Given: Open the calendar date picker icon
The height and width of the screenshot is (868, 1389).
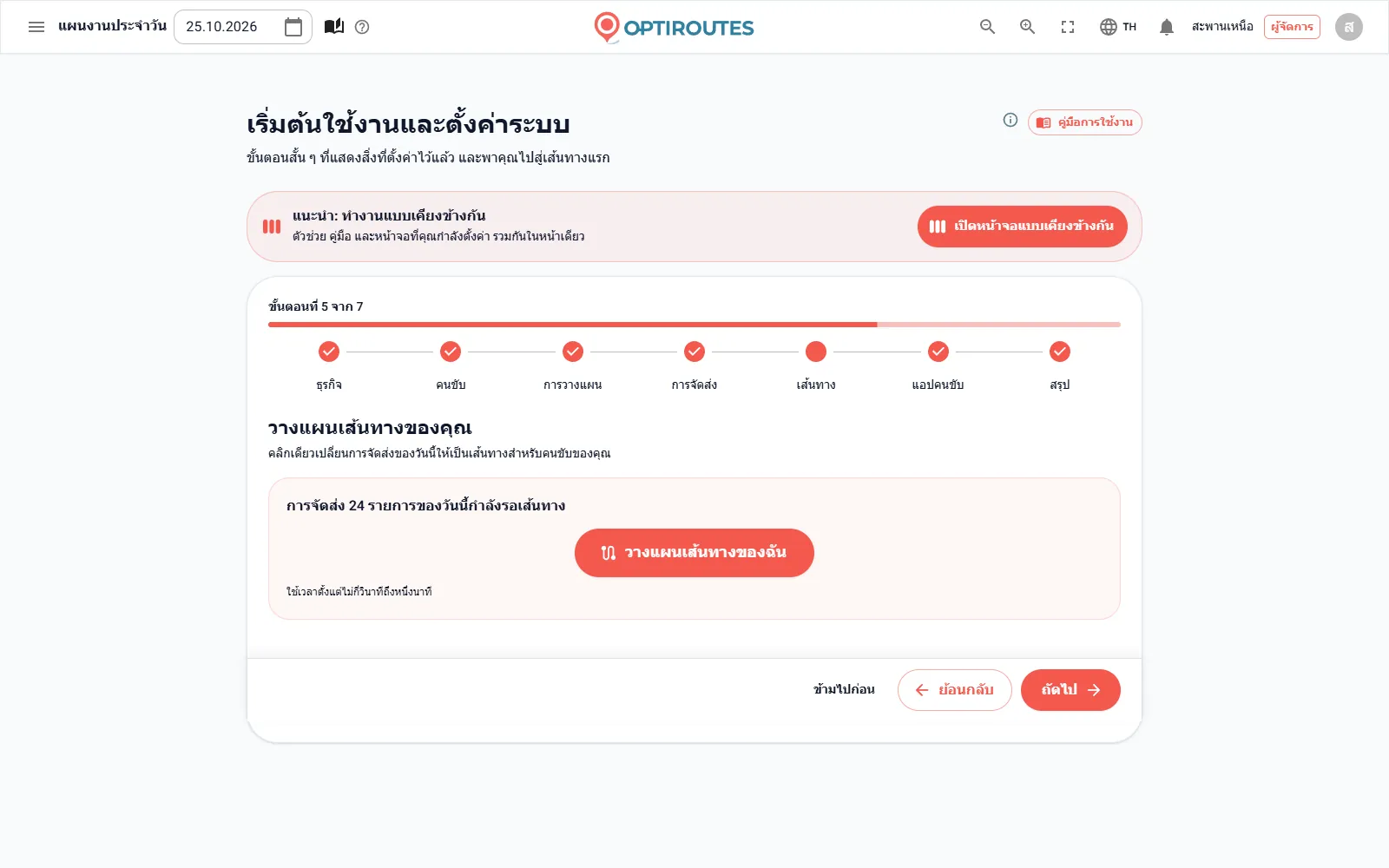Looking at the screenshot, I should coord(293,27).
